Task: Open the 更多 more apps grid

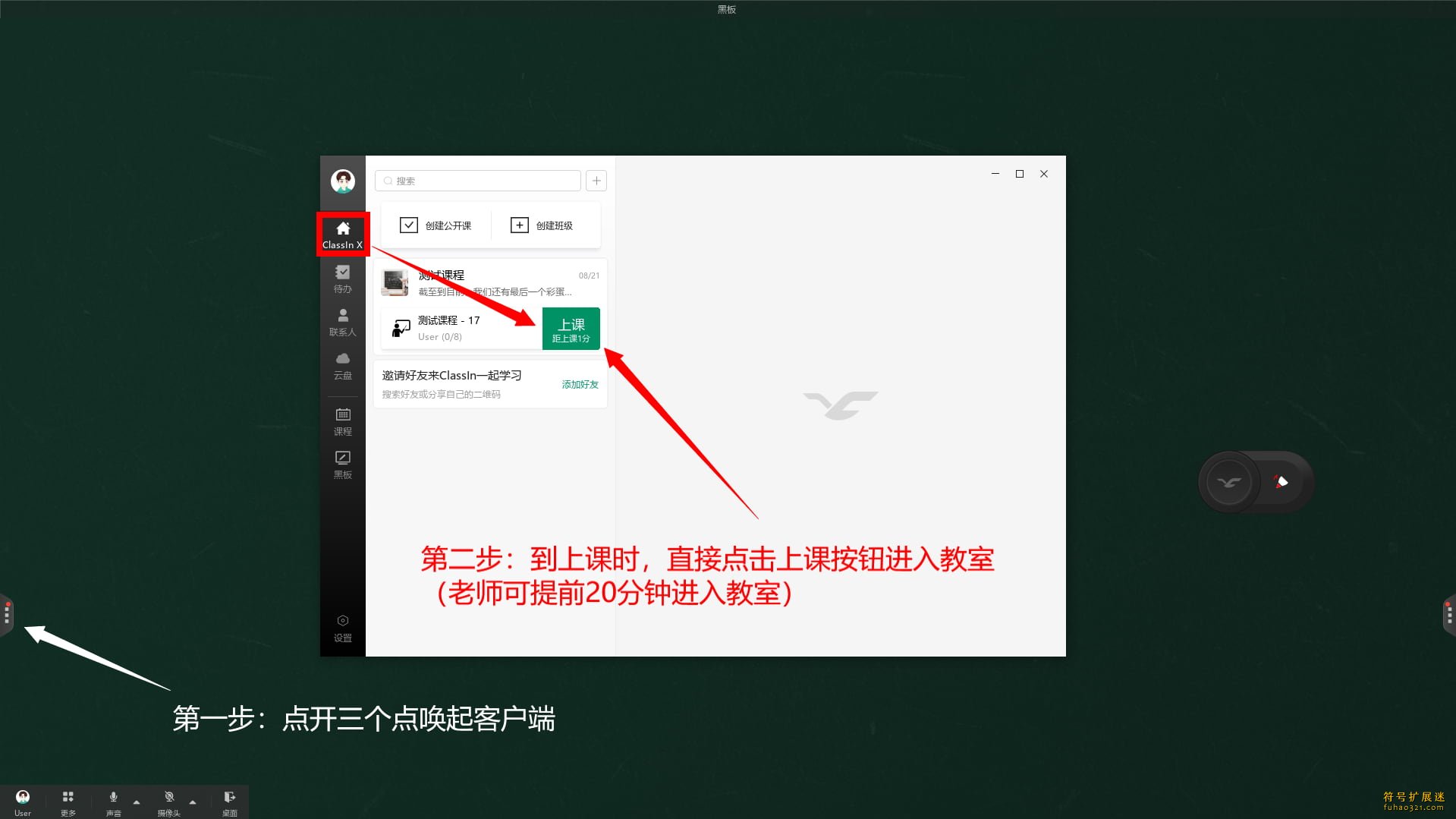Action: pyautogui.click(x=68, y=802)
